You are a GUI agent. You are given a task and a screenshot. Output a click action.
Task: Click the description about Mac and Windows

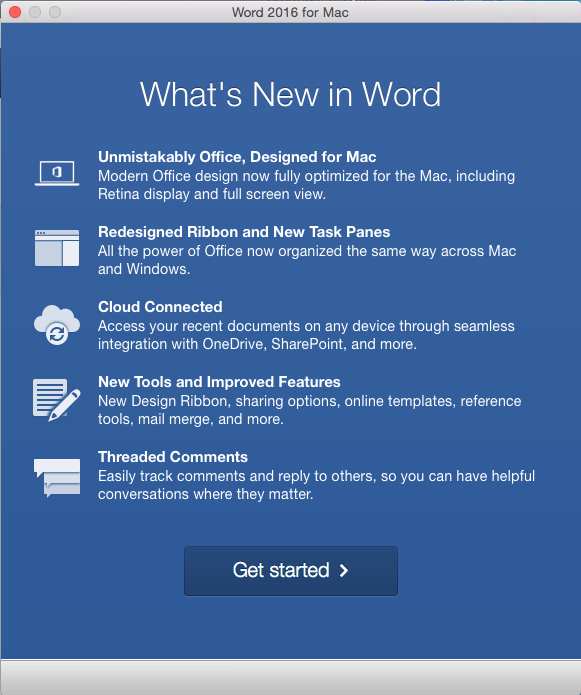[x=307, y=260]
